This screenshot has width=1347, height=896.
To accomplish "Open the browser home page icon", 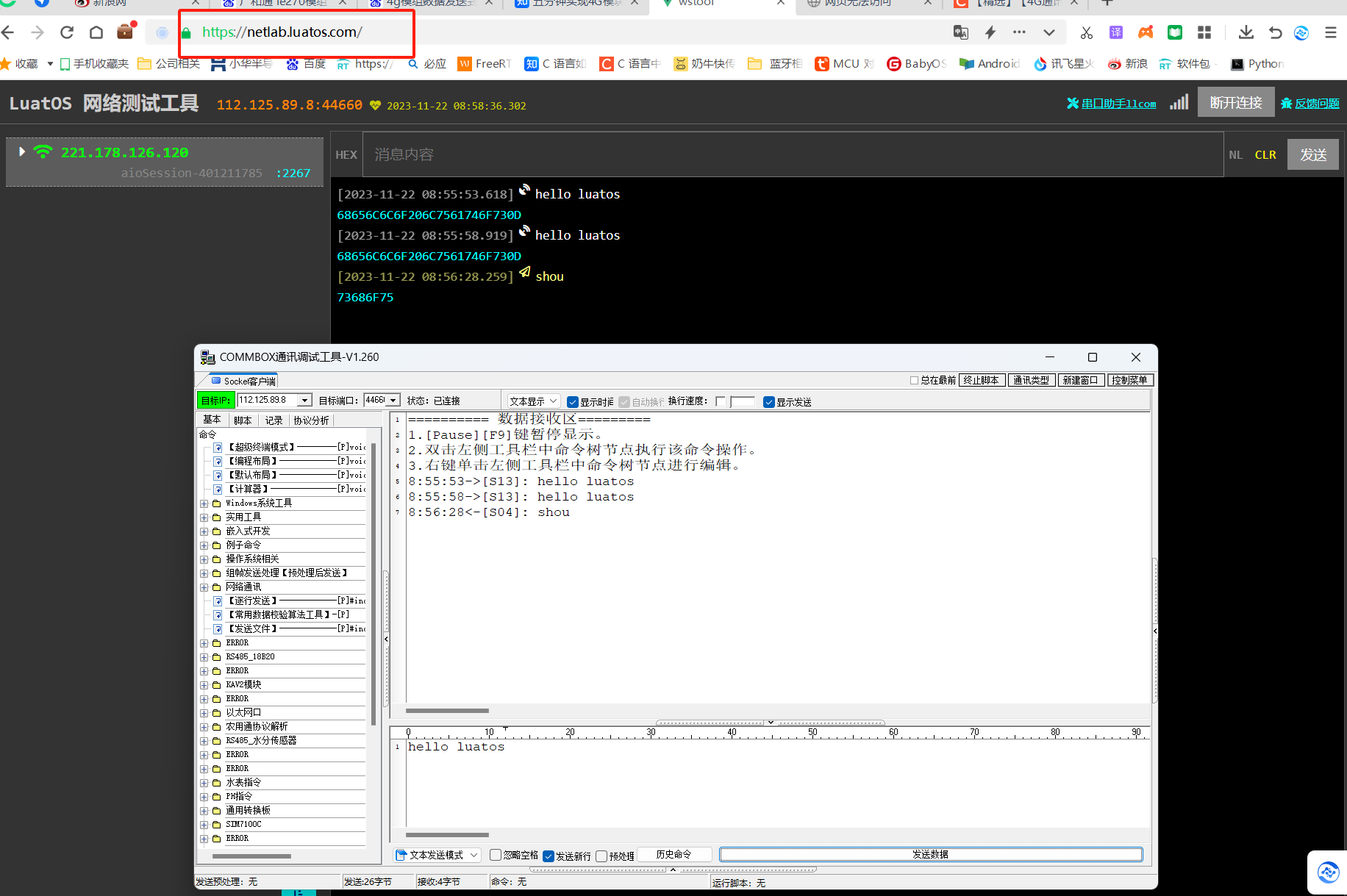I will 96,32.
